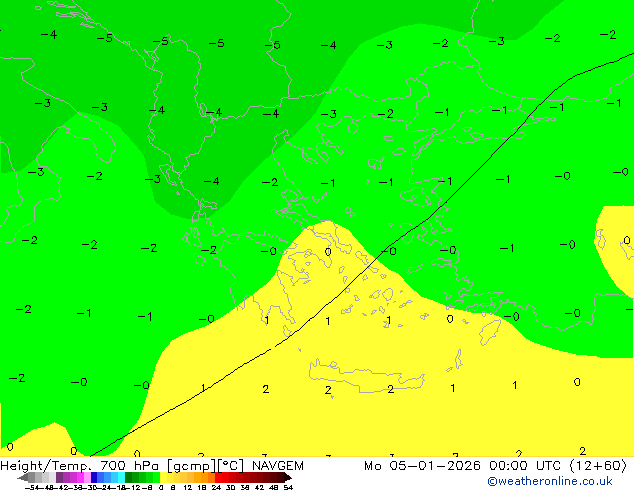Screen dimensions: 634x490
Task: Click the bright yellow legend swatch above 0
Action: 163,477
